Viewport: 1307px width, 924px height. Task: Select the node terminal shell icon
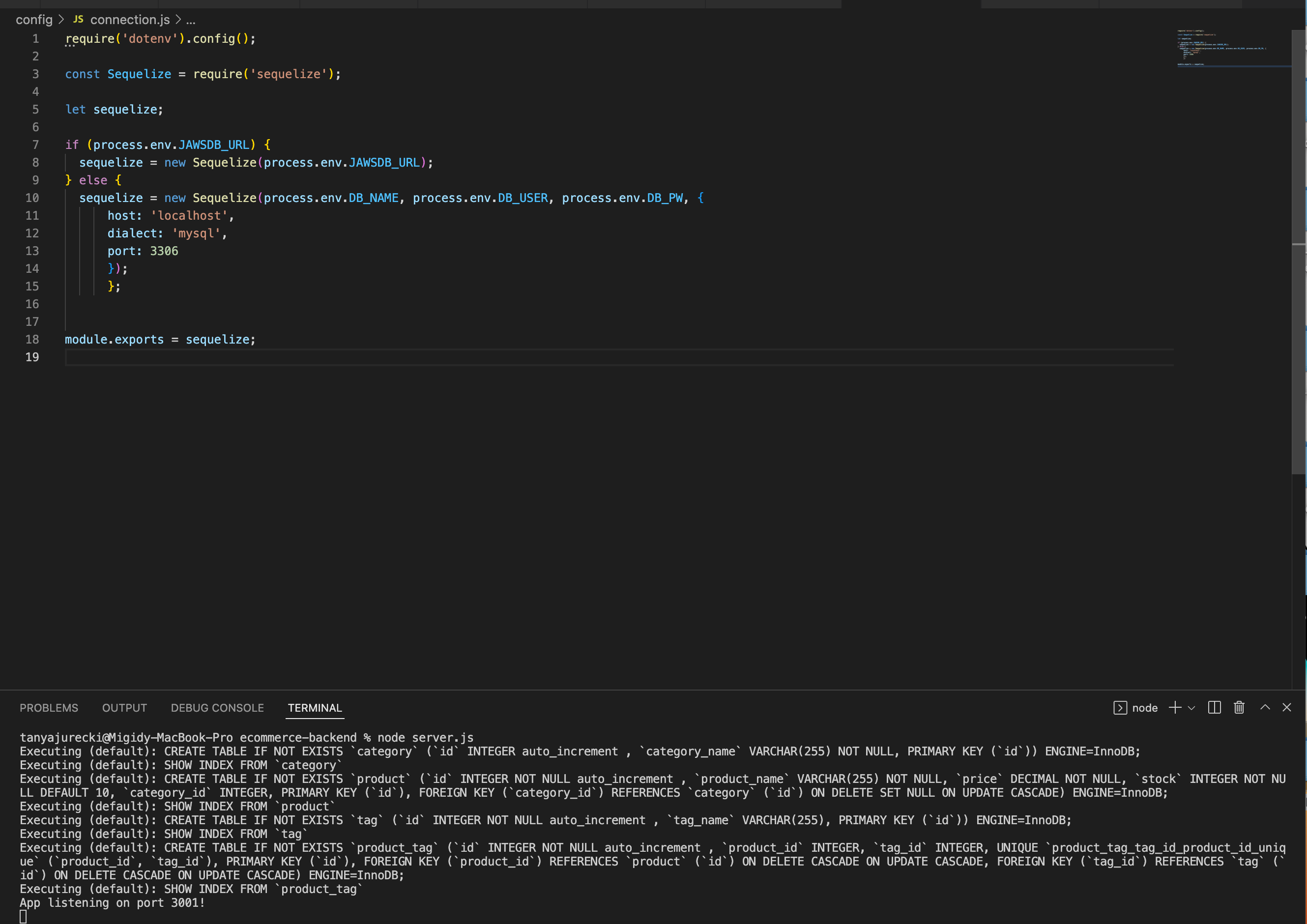point(1120,708)
